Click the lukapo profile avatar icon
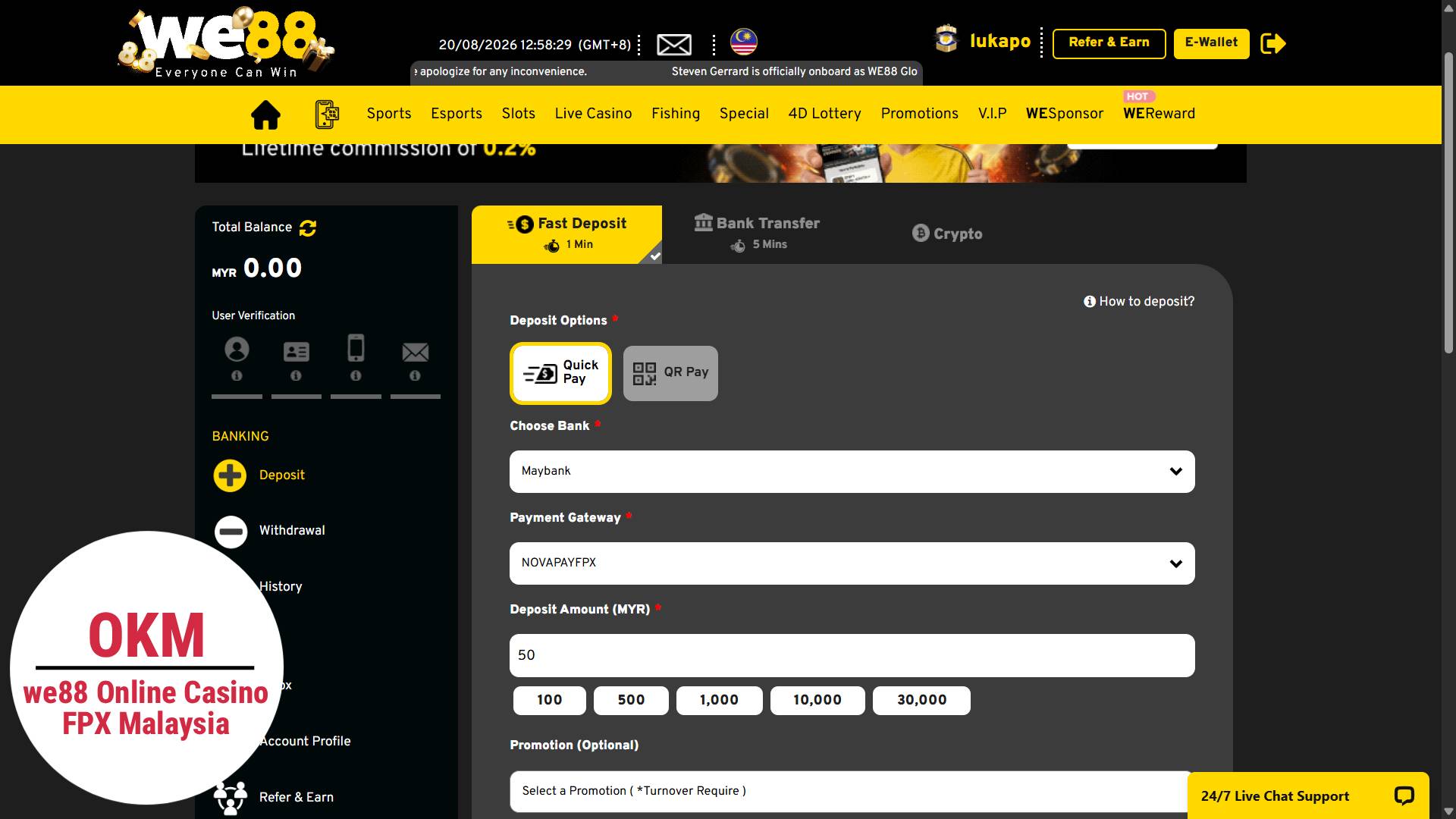The height and width of the screenshot is (819, 1456). pyautogui.click(x=946, y=39)
